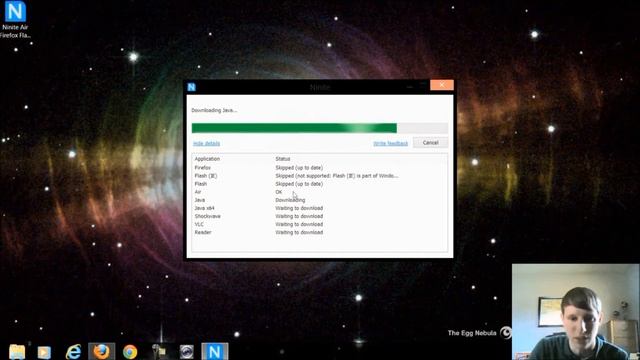Open the Write feedback link
The image size is (640, 360).
(x=391, y=143)
